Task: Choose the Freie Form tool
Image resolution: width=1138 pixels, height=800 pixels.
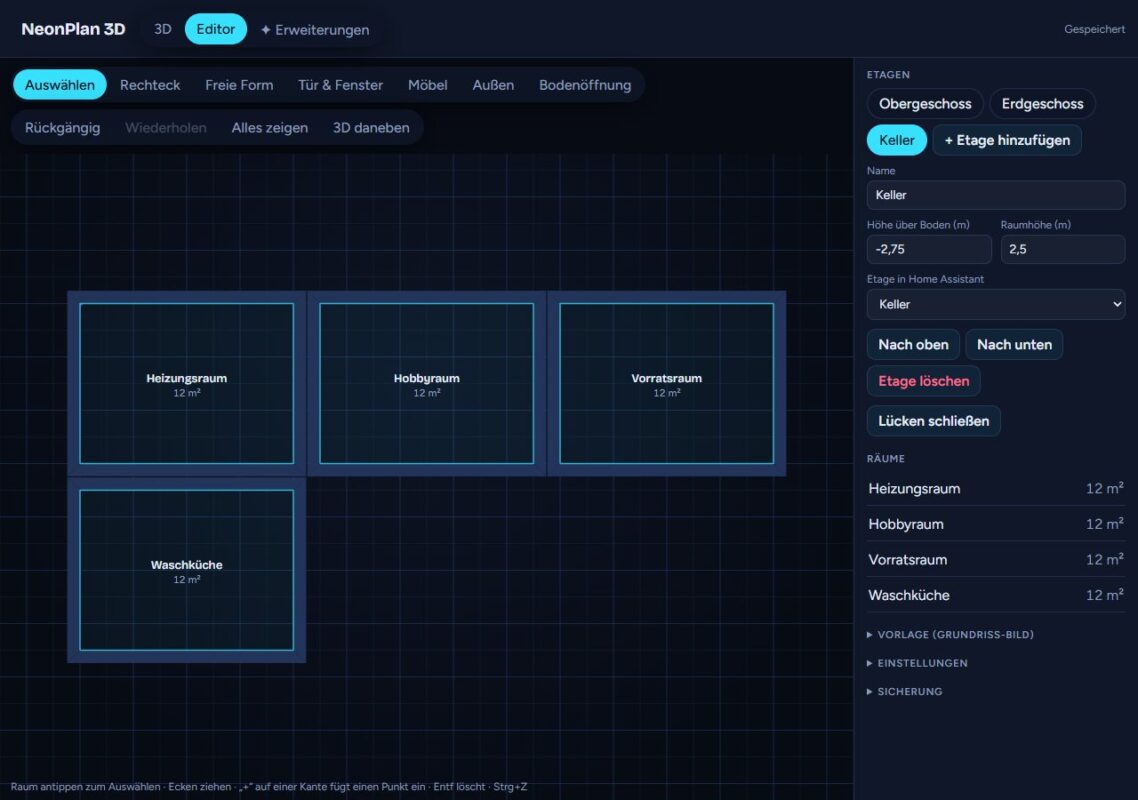Action: pos(239,85)
